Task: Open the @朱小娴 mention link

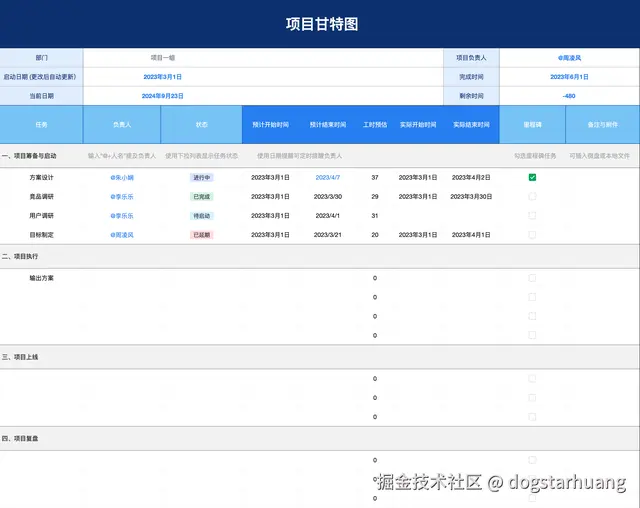Action: (122, 177)
